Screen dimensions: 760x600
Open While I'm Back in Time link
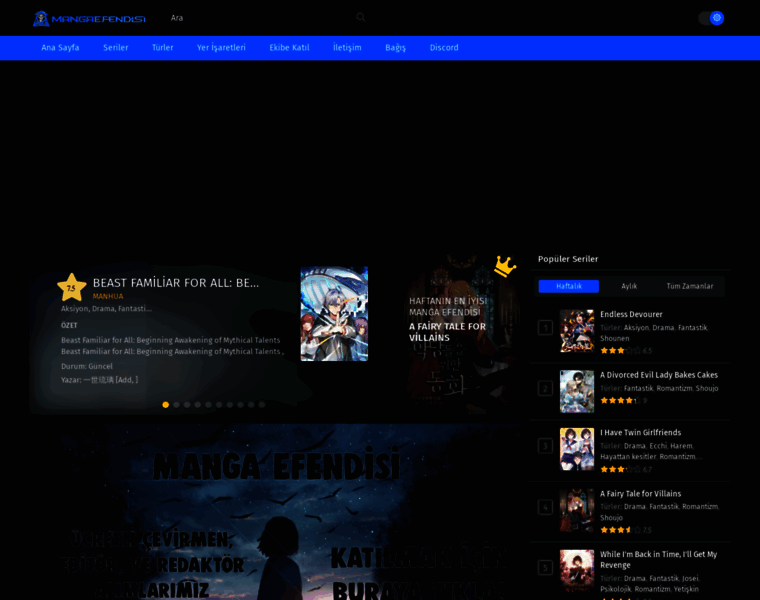[x=658, y=560]
